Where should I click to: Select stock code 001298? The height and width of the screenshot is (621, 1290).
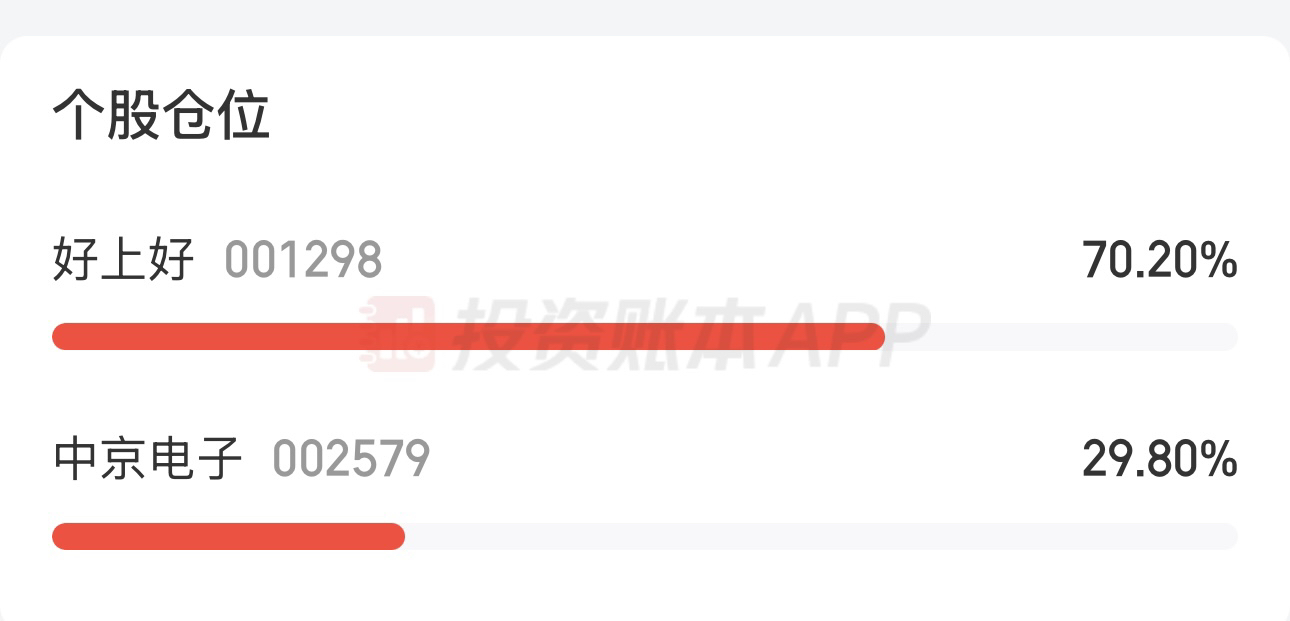click(x=303, y=261)
